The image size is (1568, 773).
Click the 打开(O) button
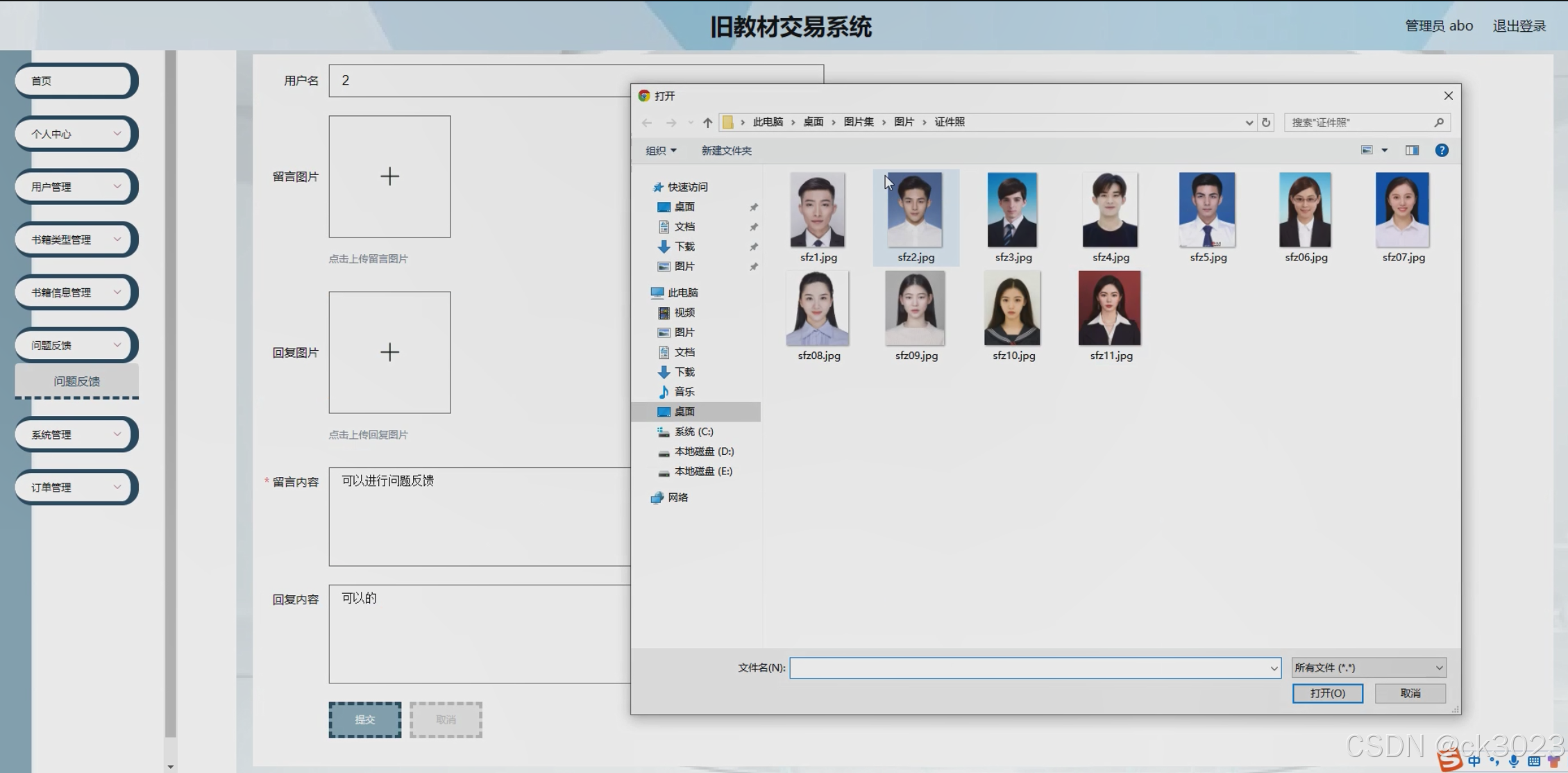click(x=1327, y=693)
